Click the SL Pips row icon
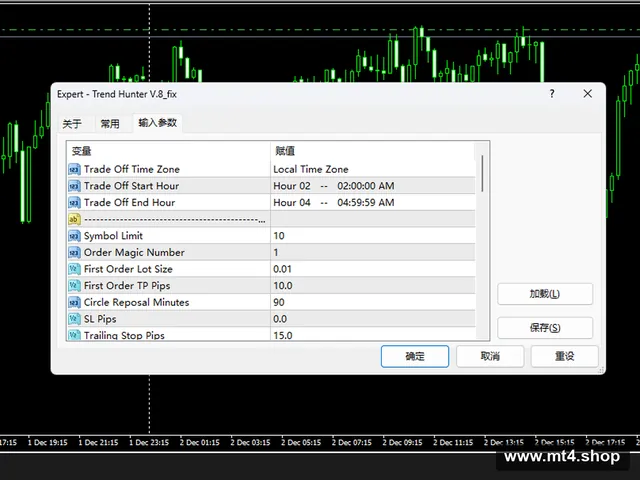Image resolution: width=640 pixels, height=480 pixels. (74, 319)
